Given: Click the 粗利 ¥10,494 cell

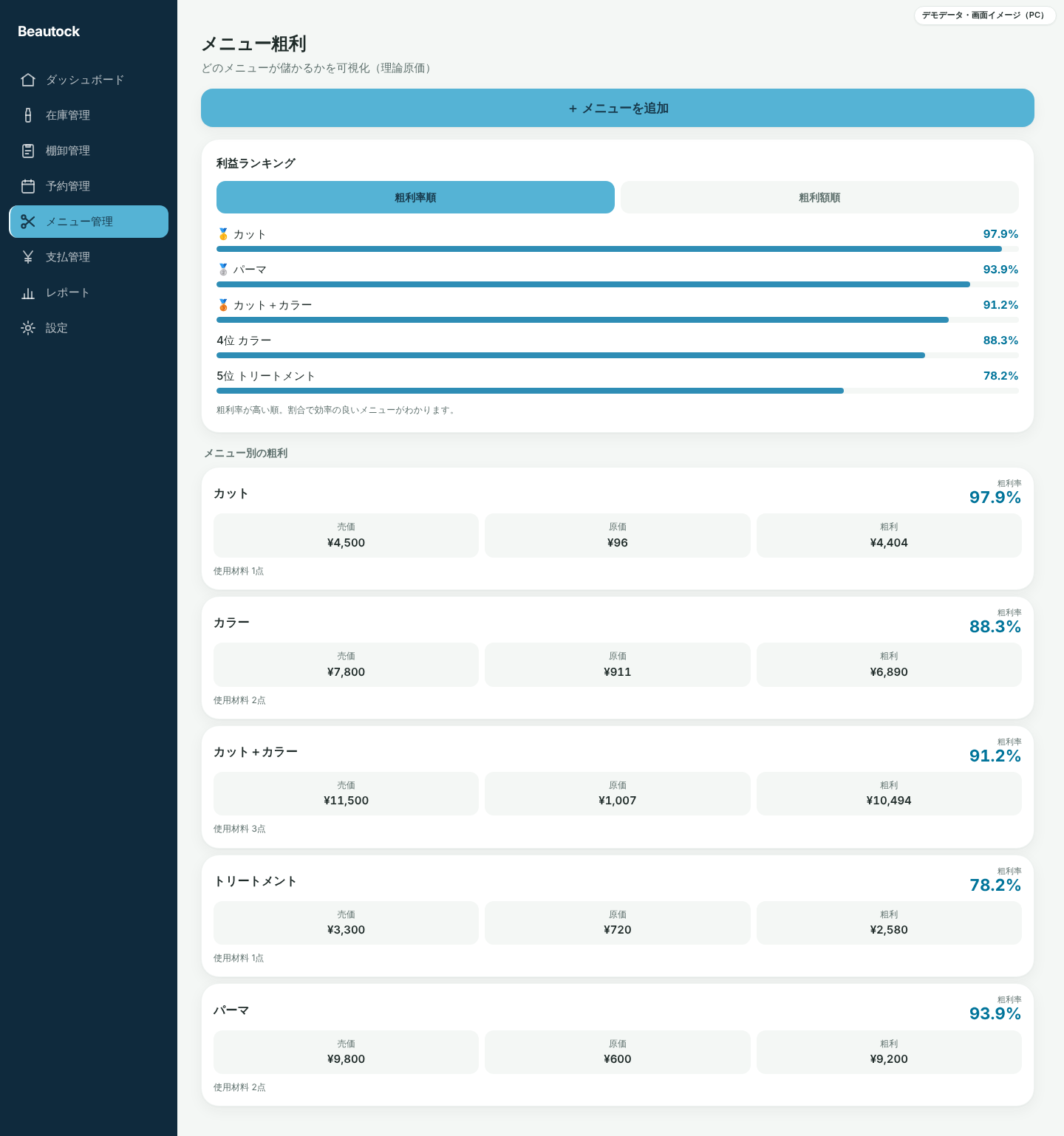Looking at the screenshot, I should coord(889,793).
